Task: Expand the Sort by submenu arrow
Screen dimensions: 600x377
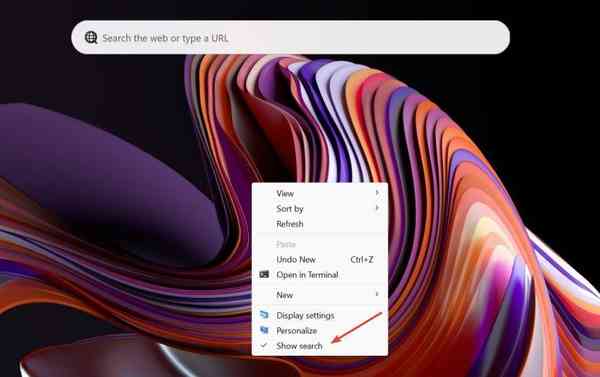Action: (x=377, y=208)
